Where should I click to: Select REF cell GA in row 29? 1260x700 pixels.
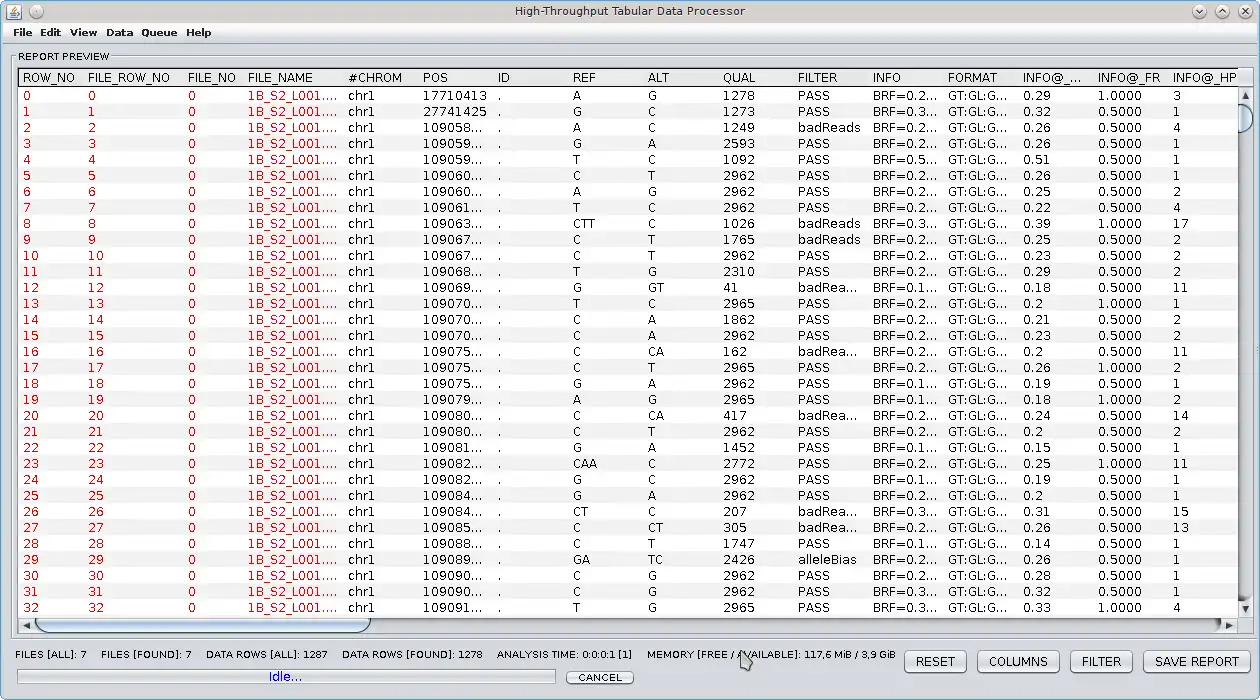coord(605,560)
